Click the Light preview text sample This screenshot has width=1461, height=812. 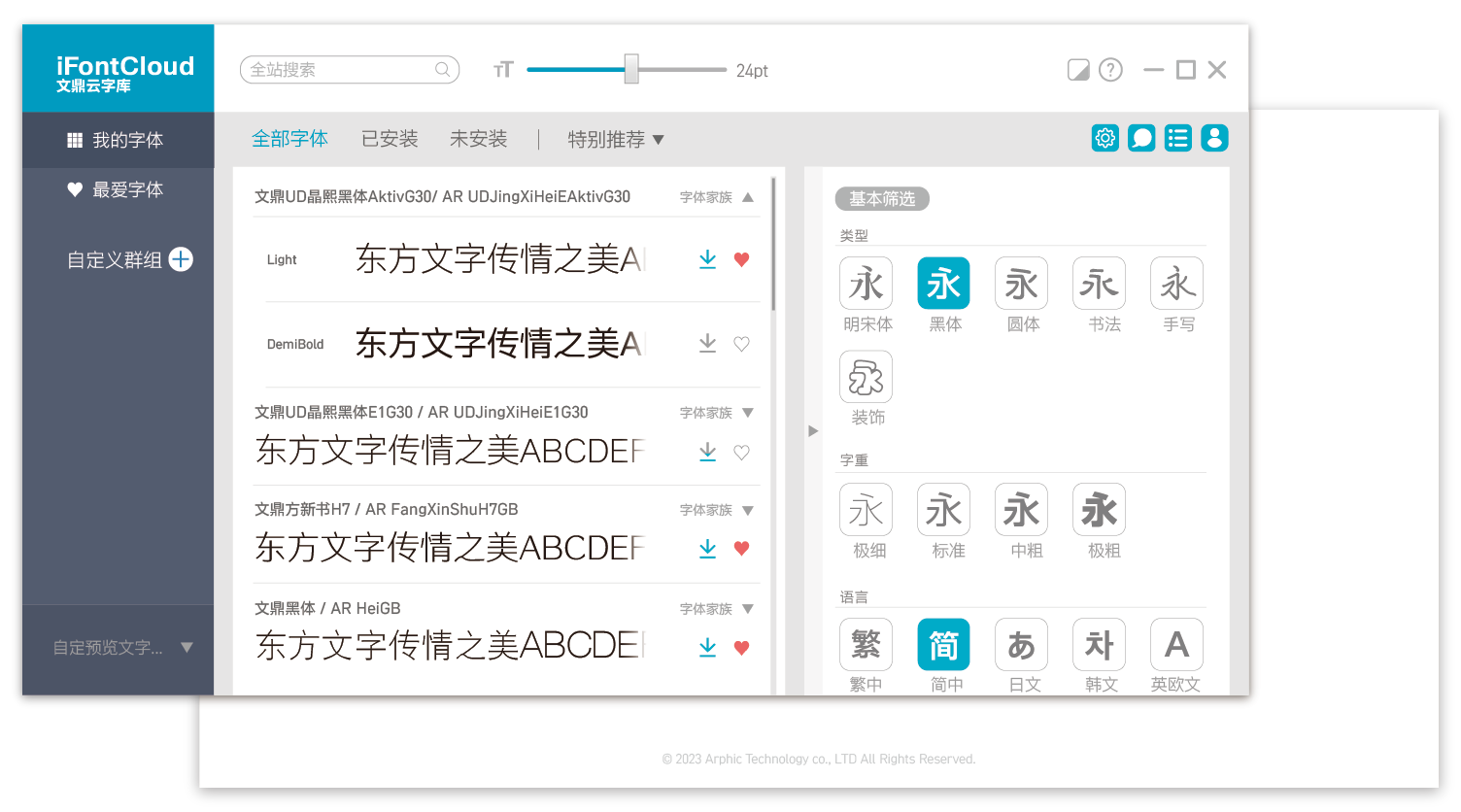(500, 259)
